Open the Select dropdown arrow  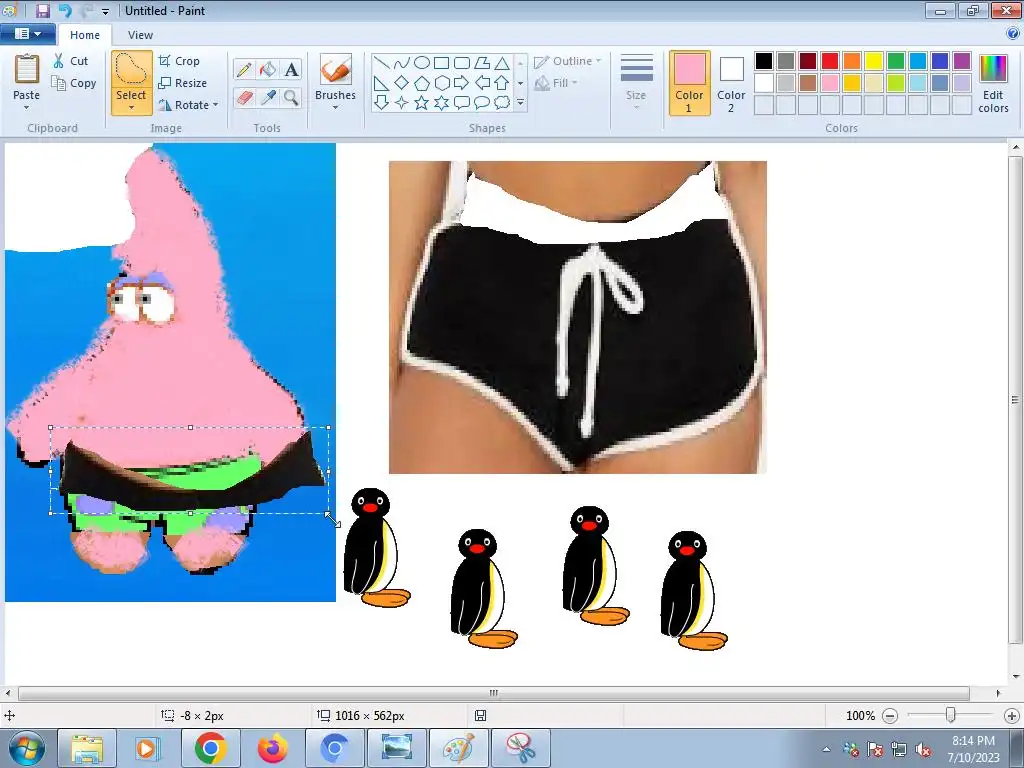[x=131, y=108]
